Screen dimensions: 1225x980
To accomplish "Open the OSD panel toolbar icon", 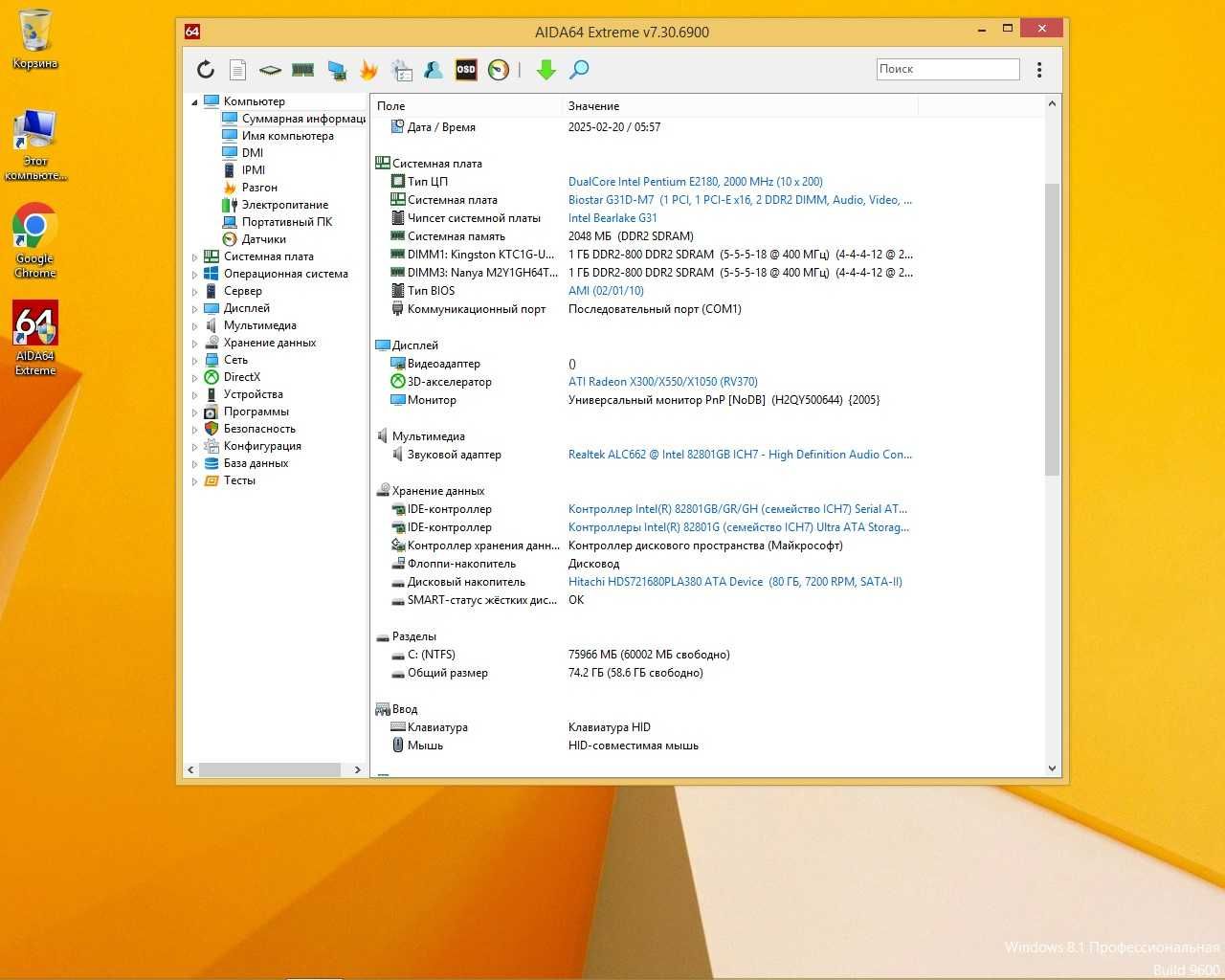I will 466,69.
